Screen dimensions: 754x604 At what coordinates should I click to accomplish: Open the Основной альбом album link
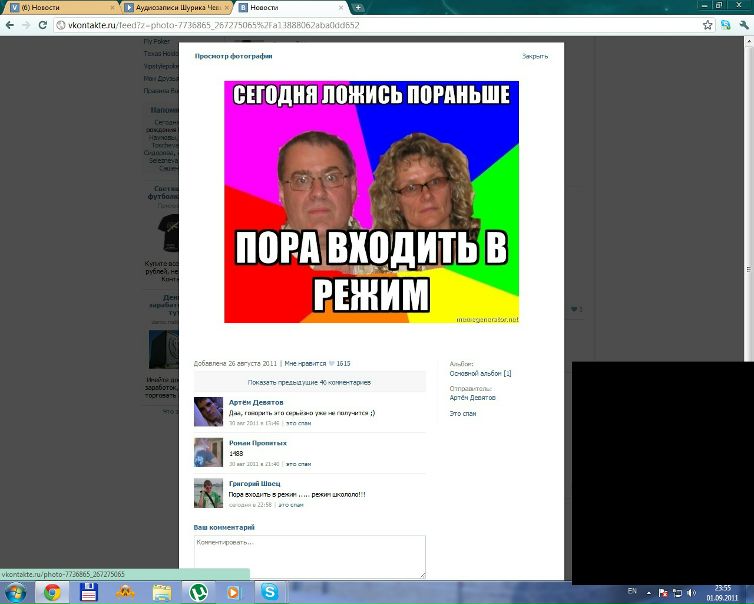pyautogui.click(x=480, y=373)
